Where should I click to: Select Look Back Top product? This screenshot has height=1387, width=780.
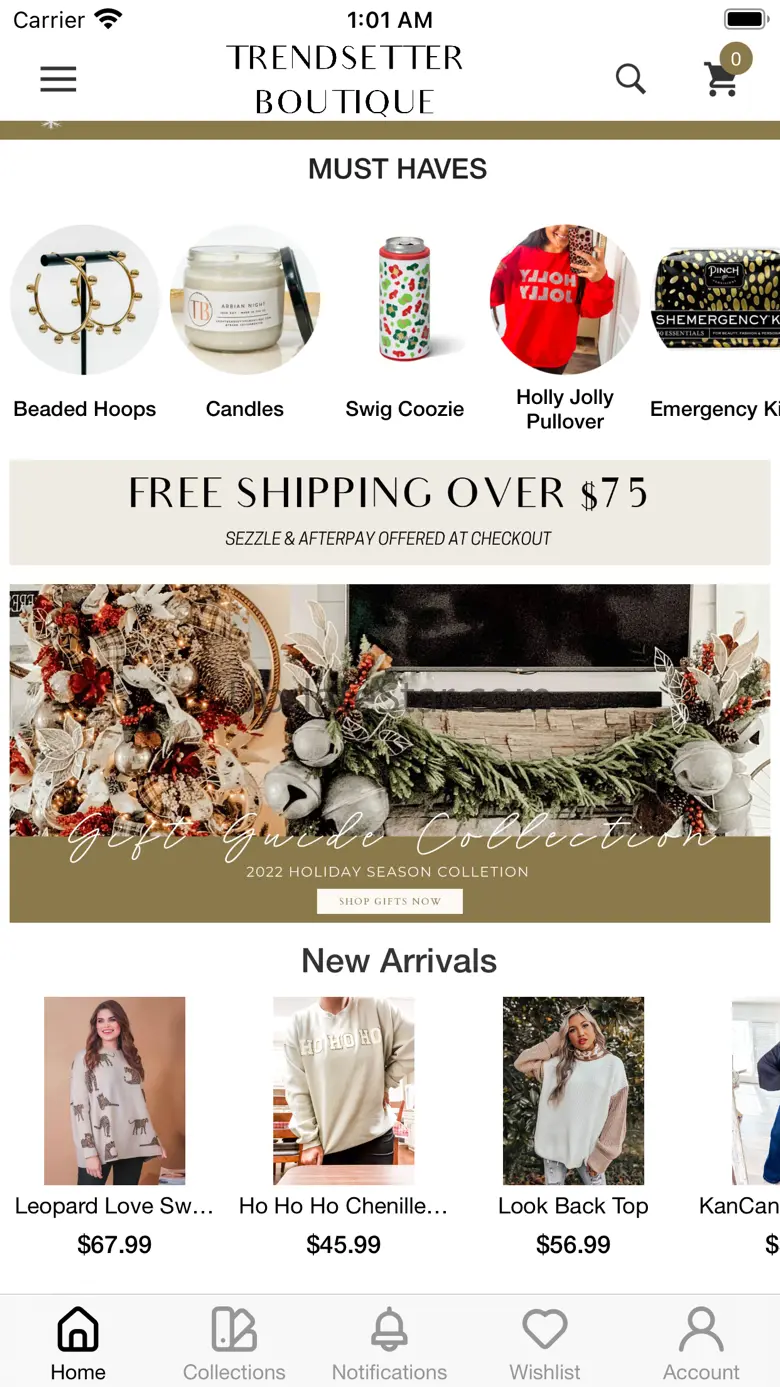coord(573,1091)
